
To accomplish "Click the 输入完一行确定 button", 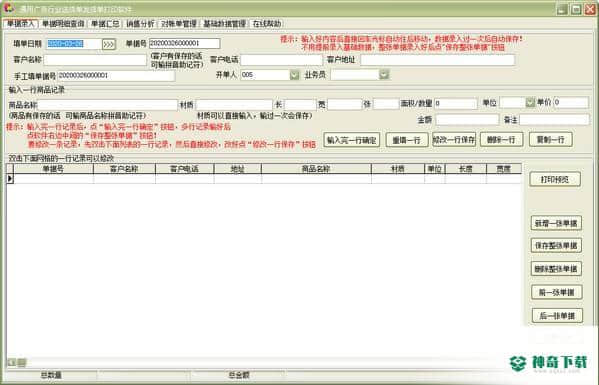I will [x=351, y=140].
